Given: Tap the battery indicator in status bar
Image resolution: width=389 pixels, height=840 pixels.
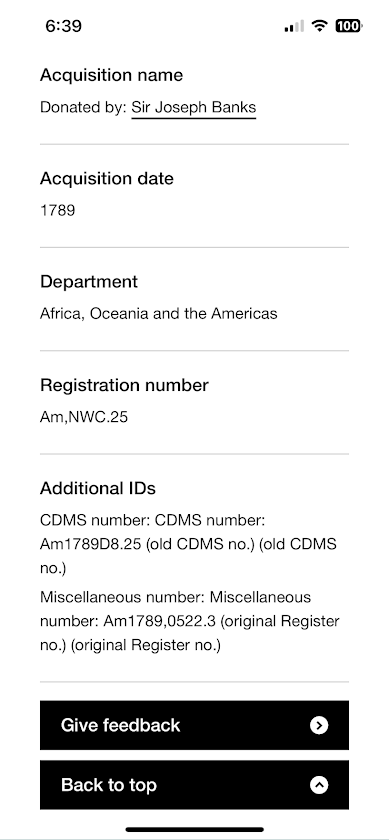Looking at the screenshot, I should [349, 26].
